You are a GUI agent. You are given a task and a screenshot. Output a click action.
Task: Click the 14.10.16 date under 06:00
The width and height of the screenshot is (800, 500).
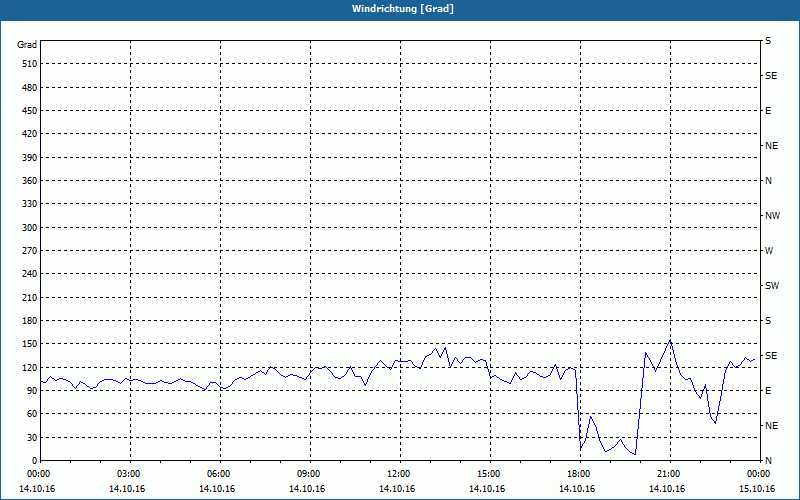point(217,489)
